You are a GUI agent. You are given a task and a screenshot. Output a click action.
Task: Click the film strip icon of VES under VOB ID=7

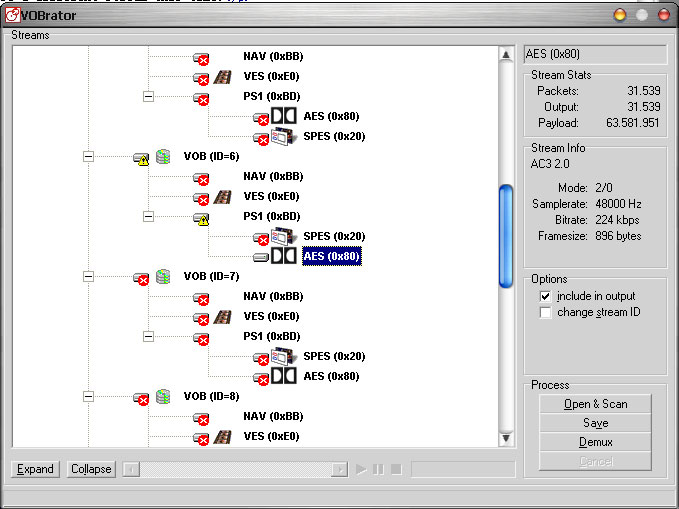(x=222, y=317)
